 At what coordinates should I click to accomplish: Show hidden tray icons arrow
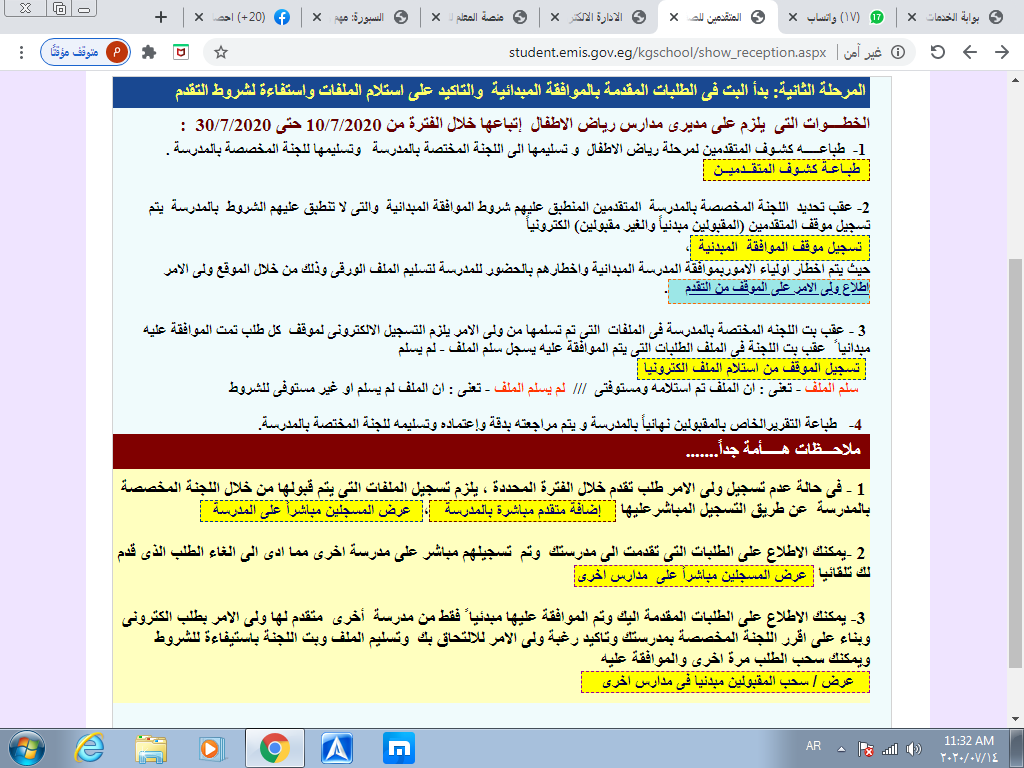point(841,749)
